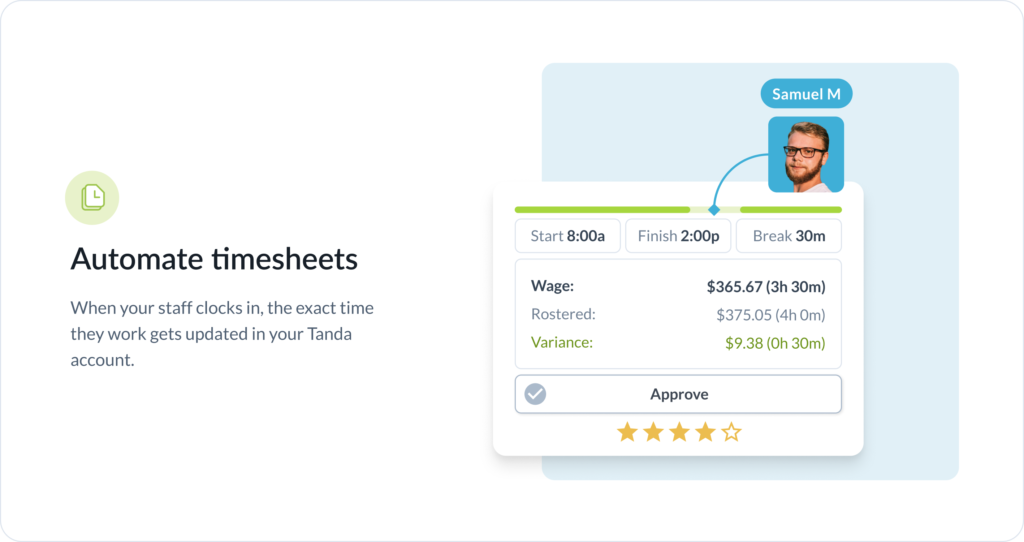Click the fourth gold rating star
Screen dimensions: 1024x542
(705, 432)
